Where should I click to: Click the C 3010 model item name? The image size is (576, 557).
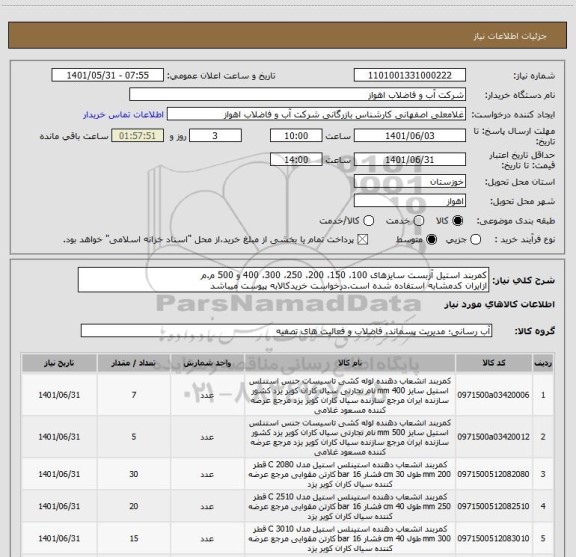click(350, 539)
